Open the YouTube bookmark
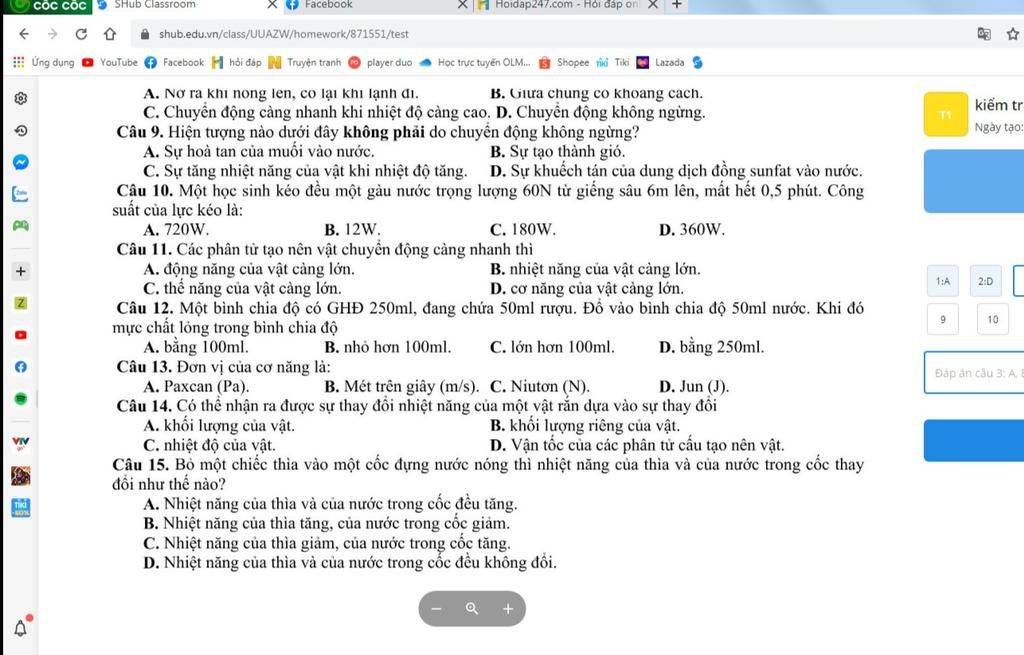This screenshot has width=1024, height=655. (110, 63)
